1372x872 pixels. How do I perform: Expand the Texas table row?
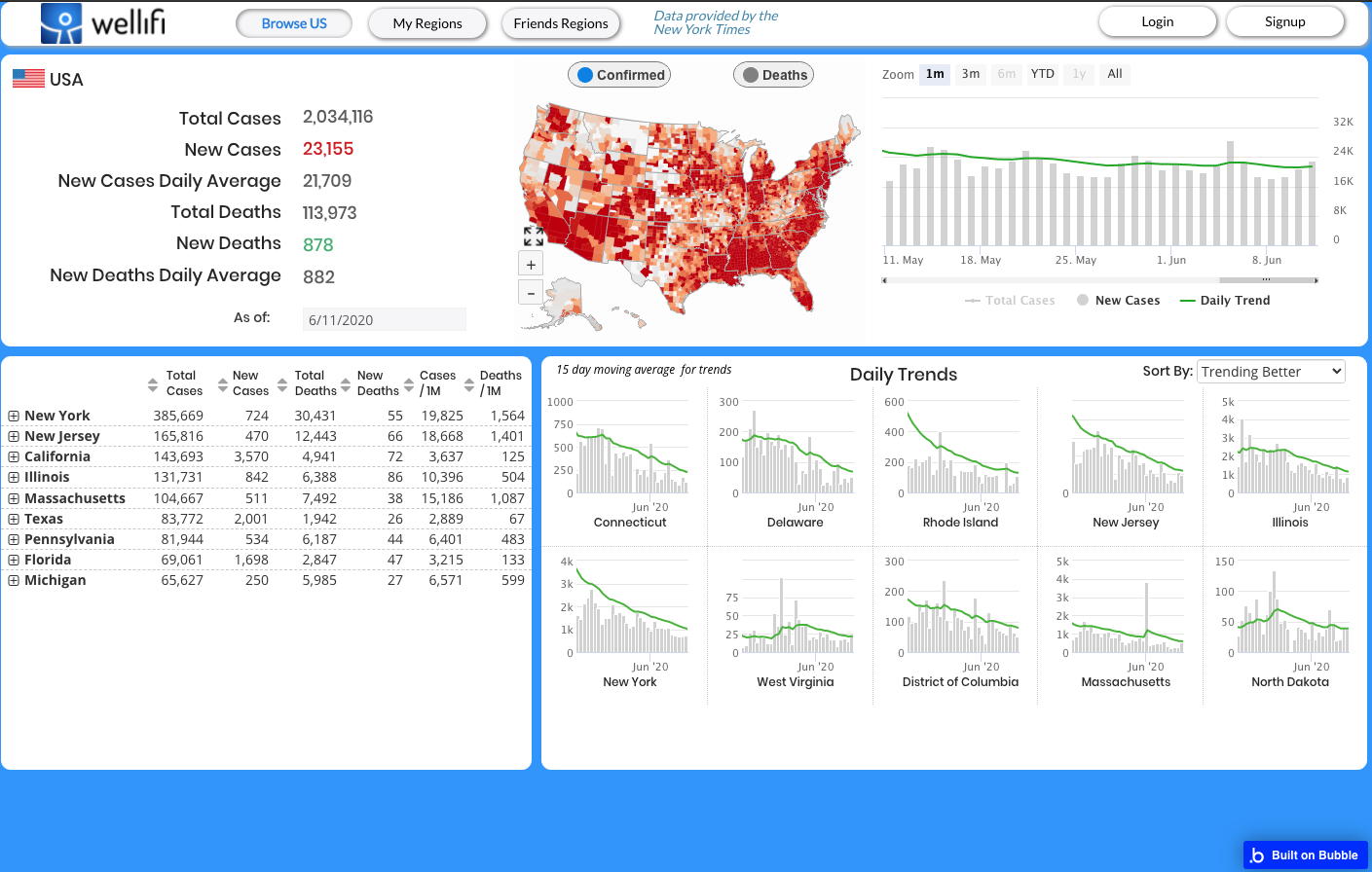[x=13, y=519]
